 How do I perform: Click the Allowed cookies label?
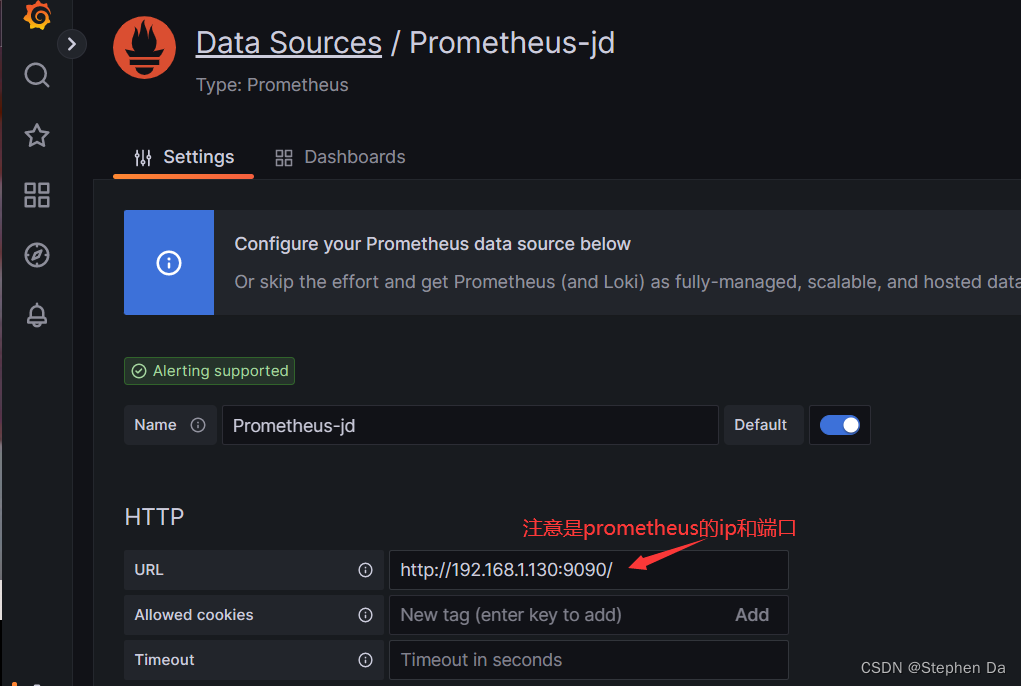pos(194,615)
